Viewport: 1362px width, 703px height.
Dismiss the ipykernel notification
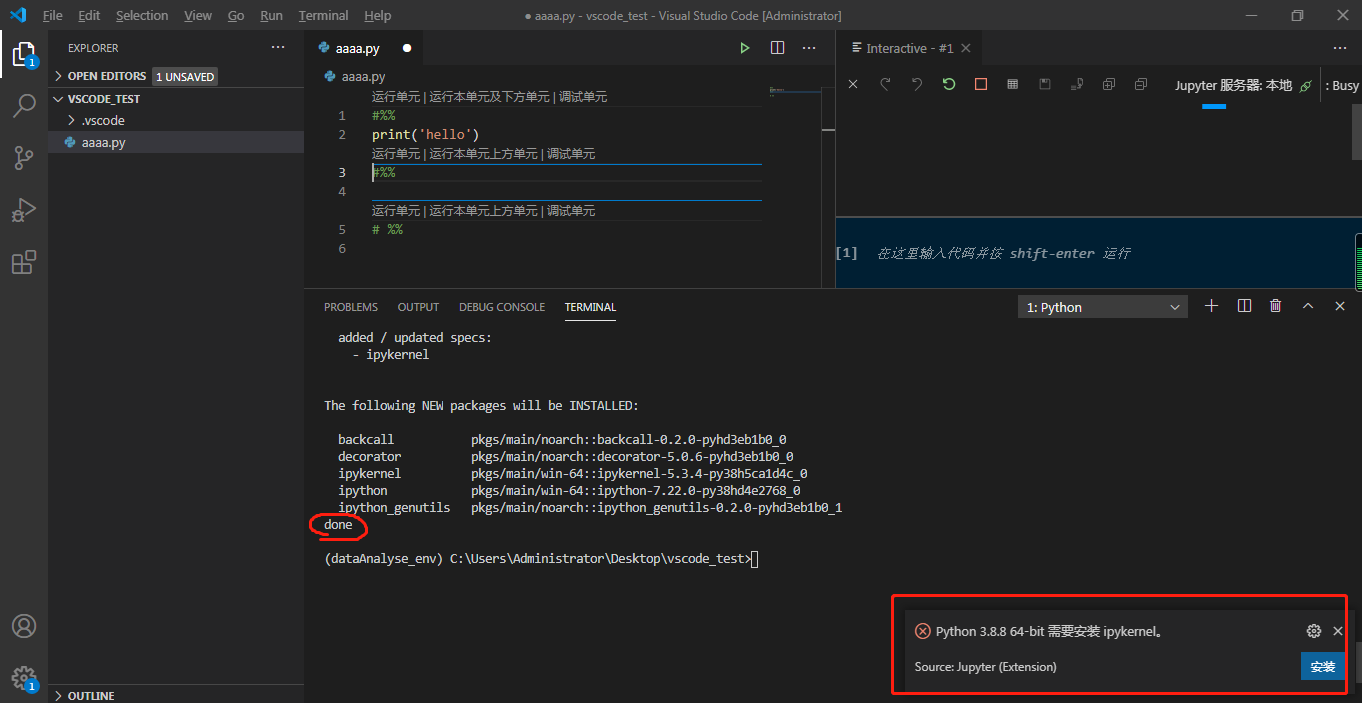point(1338,631)
